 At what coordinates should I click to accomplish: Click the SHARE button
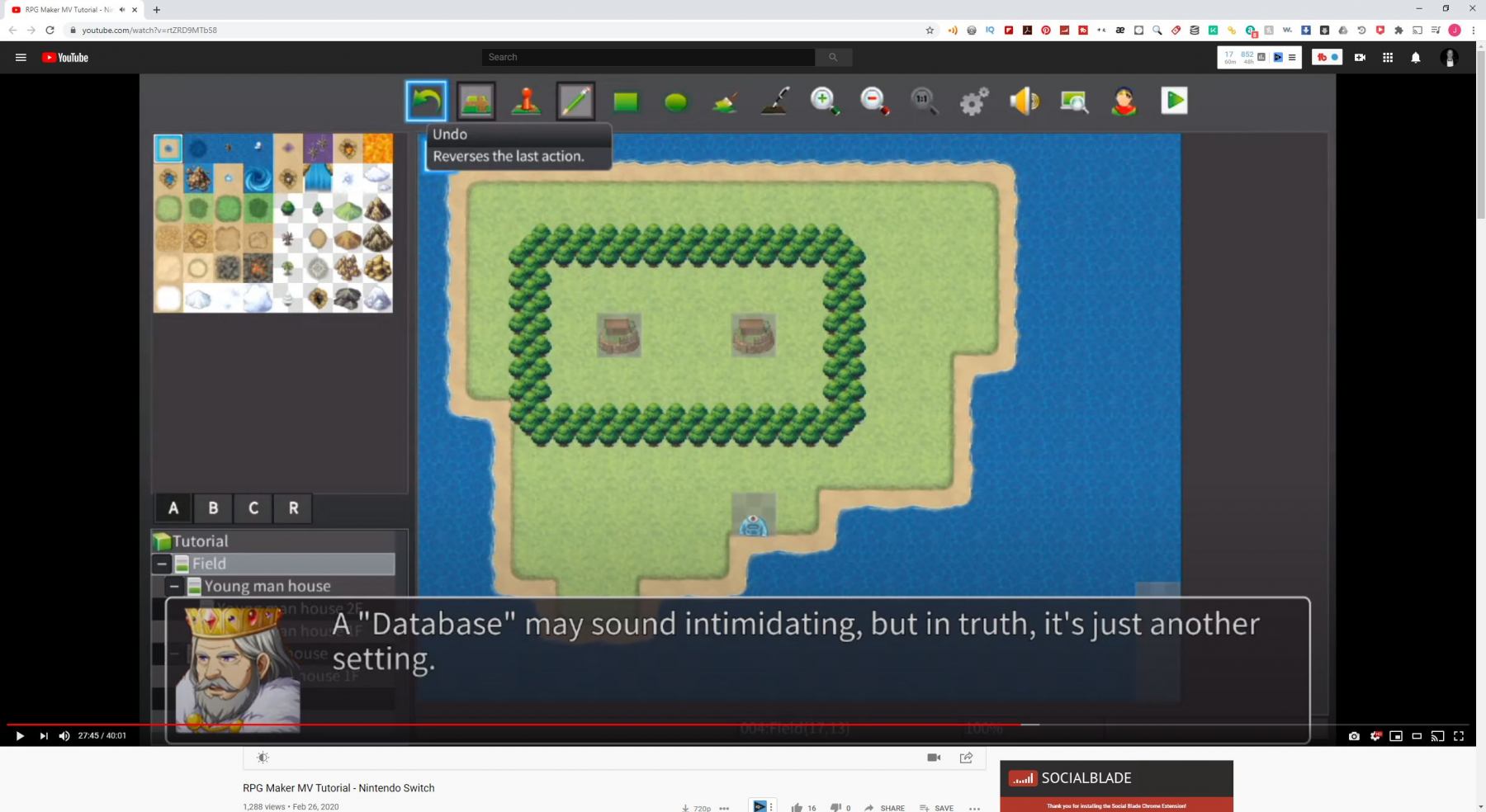click(x=884, y=807)
